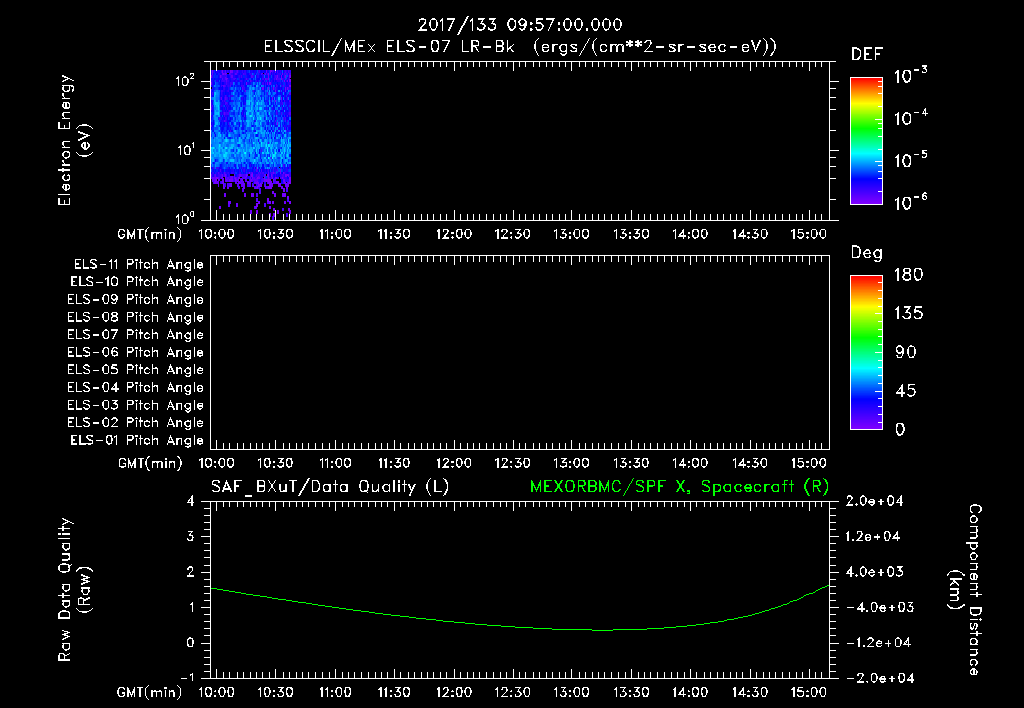Screen dimensions: 1024x708
Task: Click 13:30 time label under the pitch angle panel
Action: (x=631, y=463)
